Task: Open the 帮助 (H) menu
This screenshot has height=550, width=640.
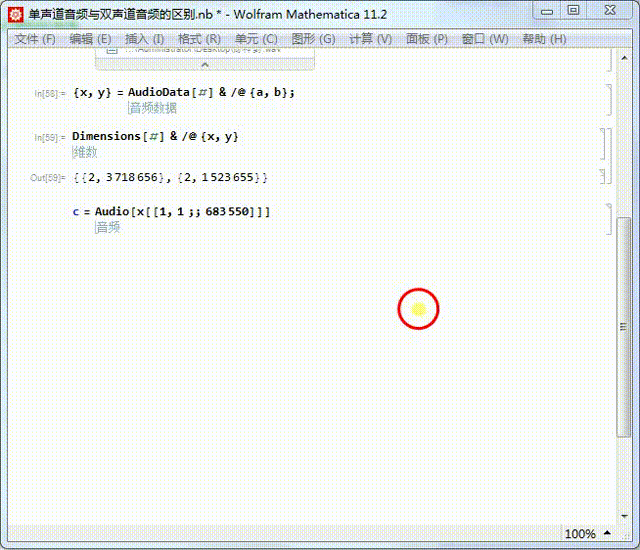Action: pos(544,39)
